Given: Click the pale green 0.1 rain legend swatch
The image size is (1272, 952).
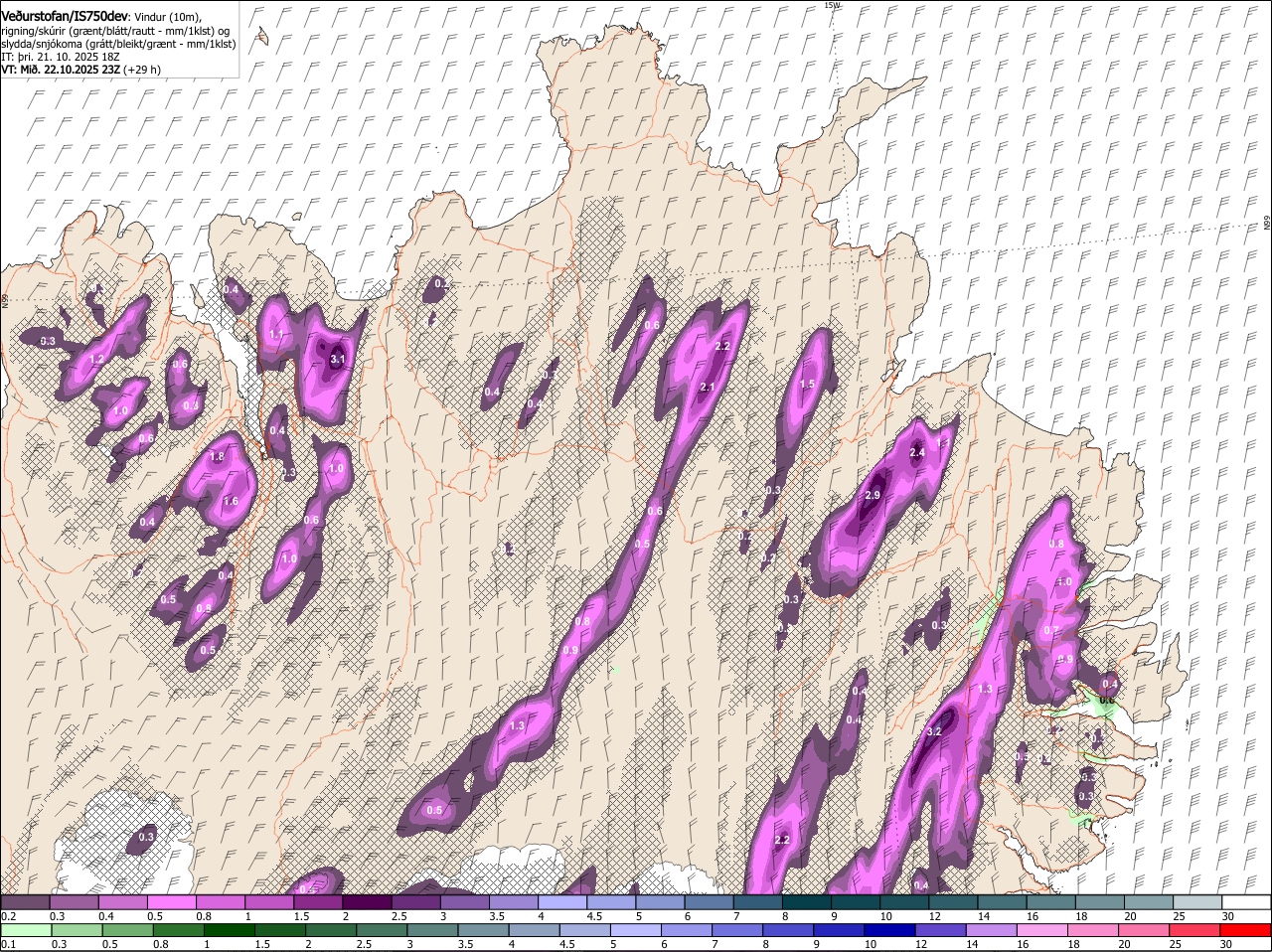Looking at the screenshot, I should 28,930.
